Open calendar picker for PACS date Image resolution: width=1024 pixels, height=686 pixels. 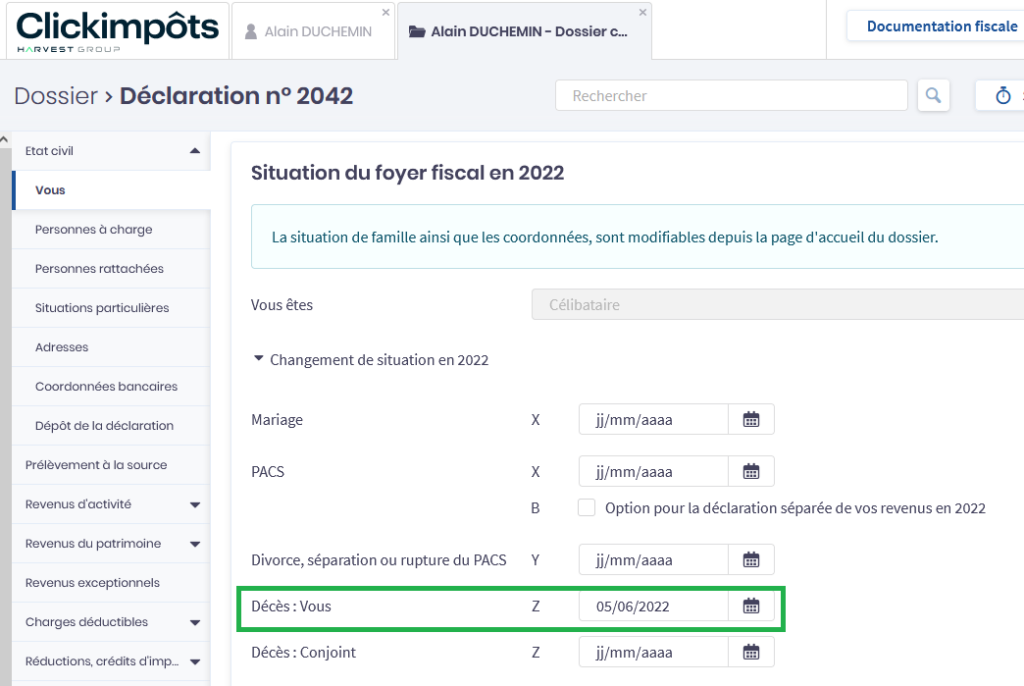coord(751,472)
